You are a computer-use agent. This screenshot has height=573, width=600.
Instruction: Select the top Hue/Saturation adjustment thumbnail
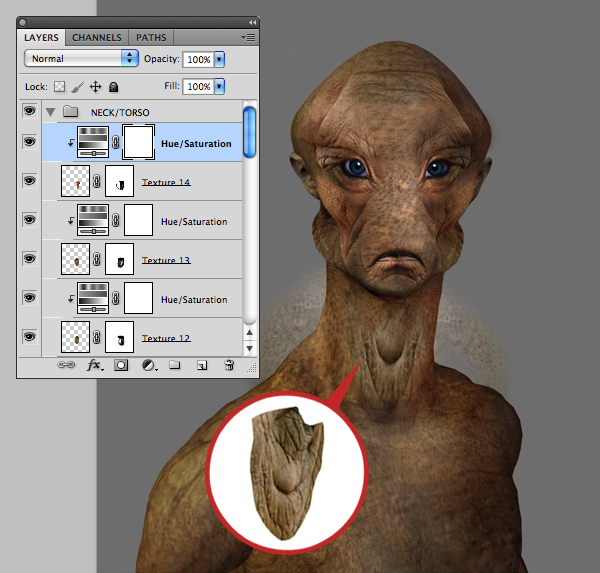(93, 142)
